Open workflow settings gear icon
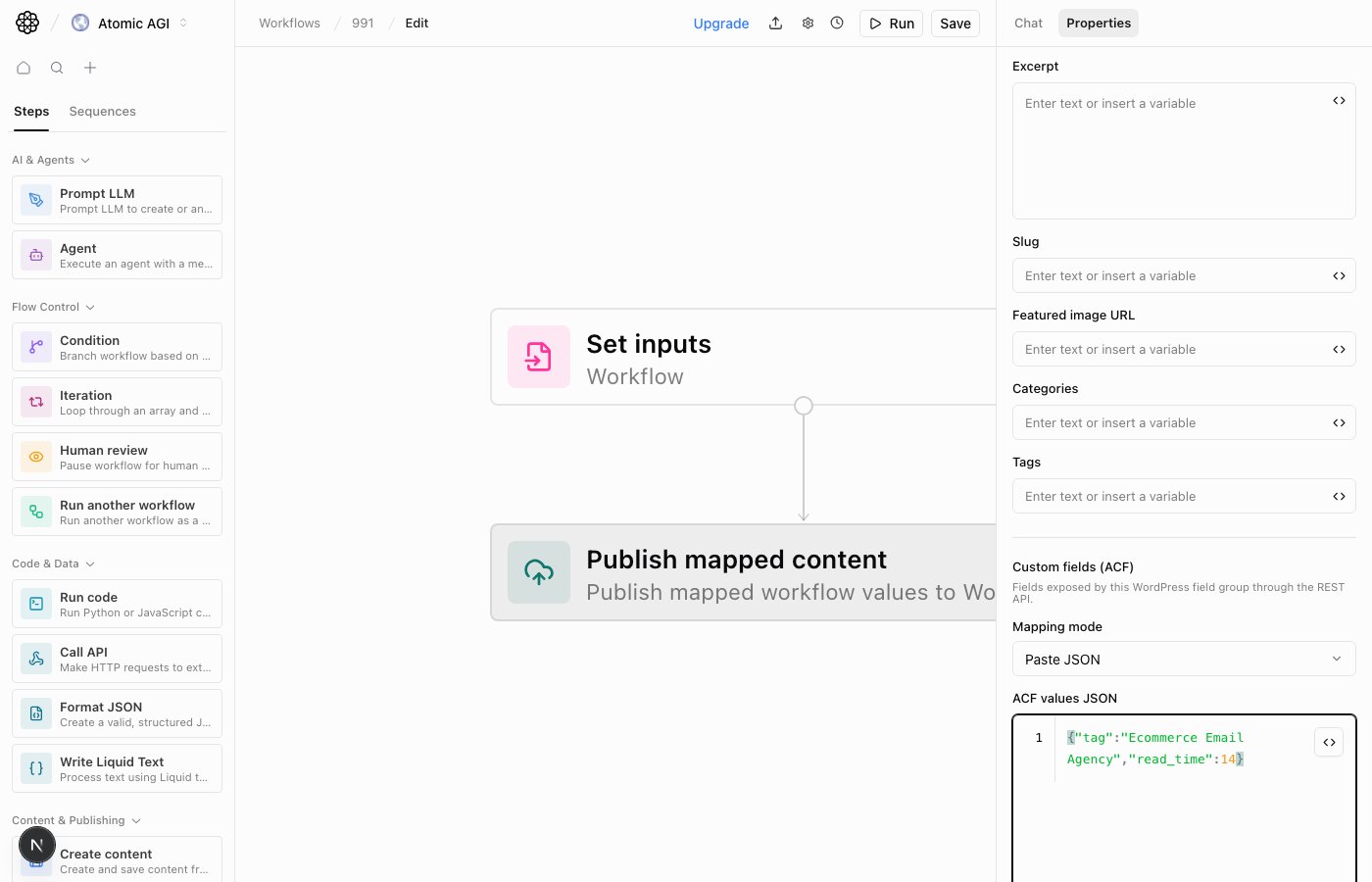The image size is (1372, 882). [x=808, y=23]
